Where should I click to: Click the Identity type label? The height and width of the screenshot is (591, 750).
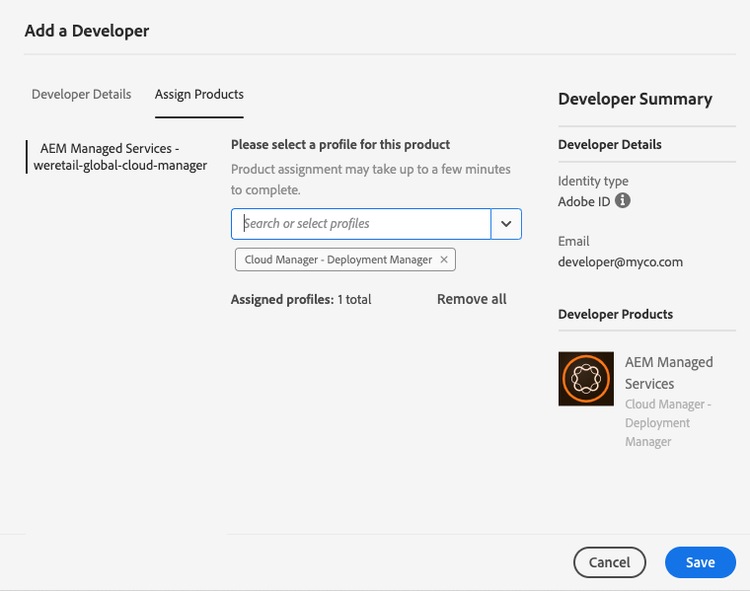tap(593, 181)
